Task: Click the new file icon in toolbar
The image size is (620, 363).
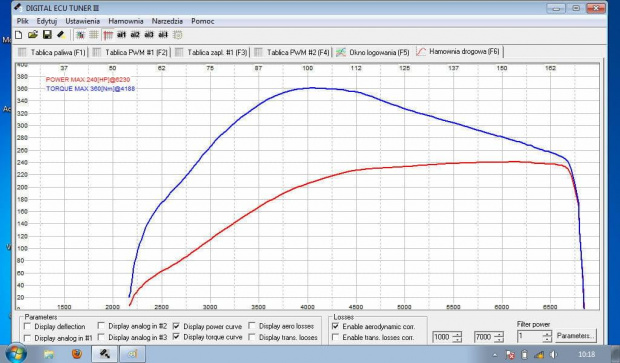Action: 19,35
